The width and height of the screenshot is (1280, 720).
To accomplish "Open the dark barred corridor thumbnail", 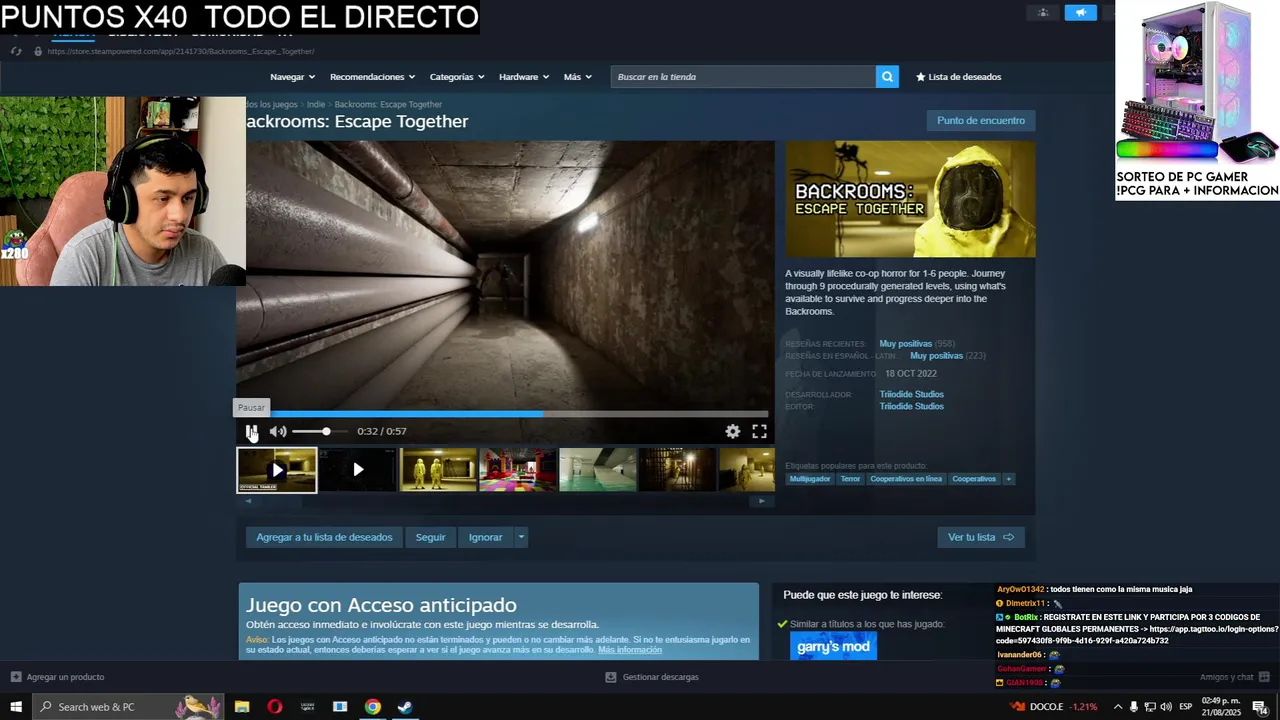I will (678, 470).
